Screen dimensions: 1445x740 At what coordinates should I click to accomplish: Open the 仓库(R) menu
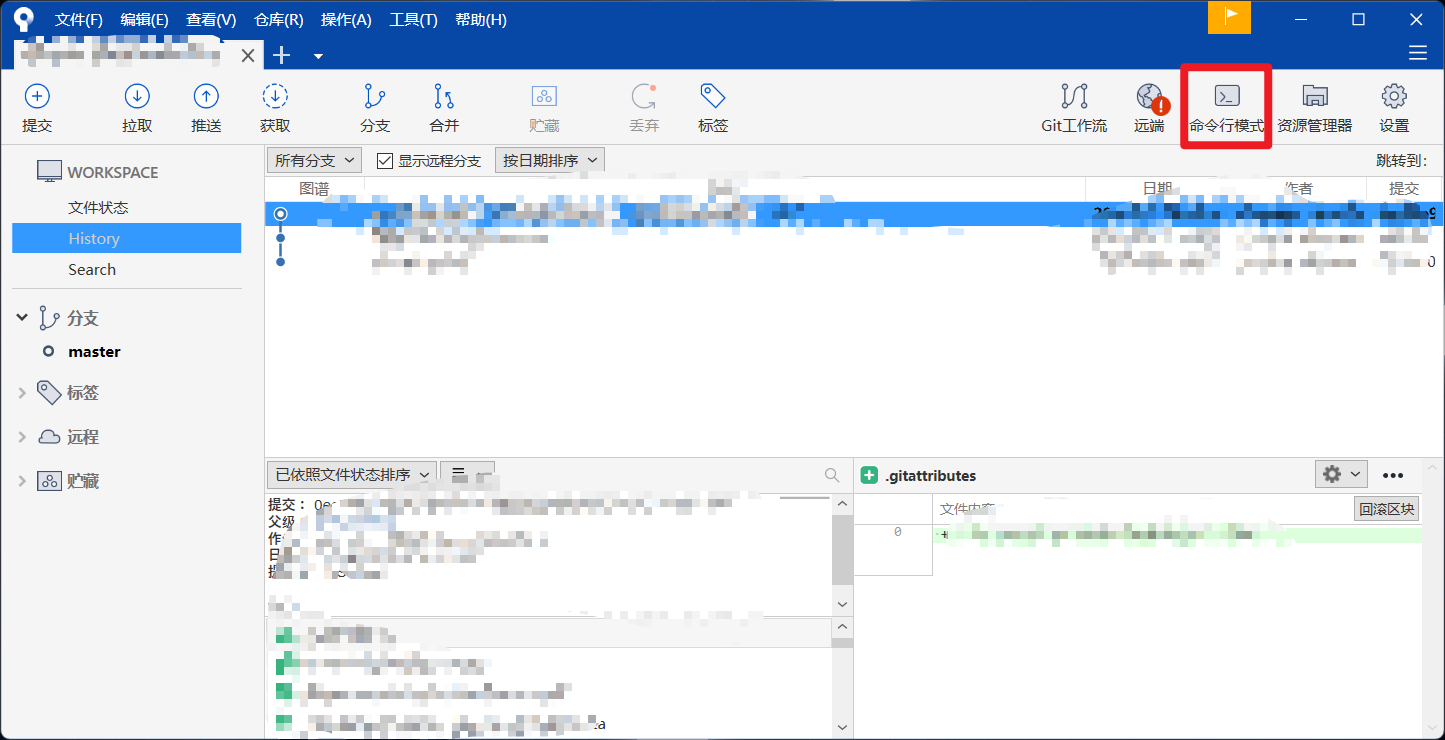[278, 19]
